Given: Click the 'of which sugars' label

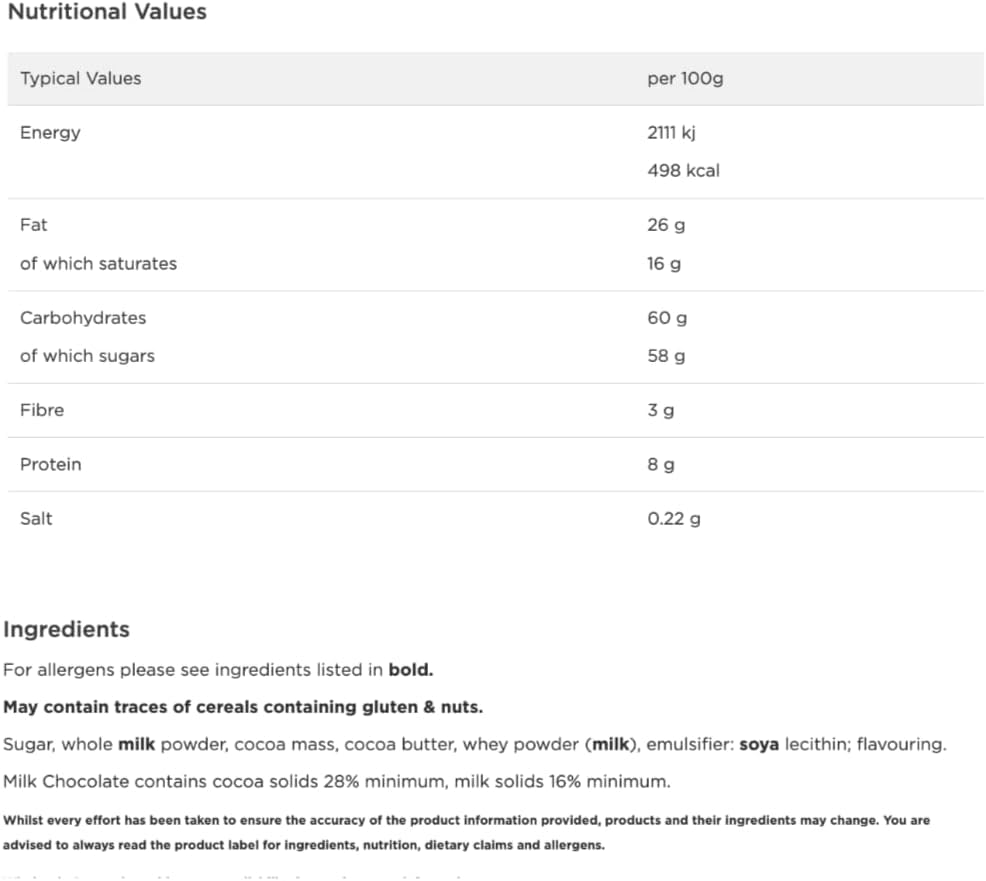Looking at the screenshot, I should click(87, 356).
